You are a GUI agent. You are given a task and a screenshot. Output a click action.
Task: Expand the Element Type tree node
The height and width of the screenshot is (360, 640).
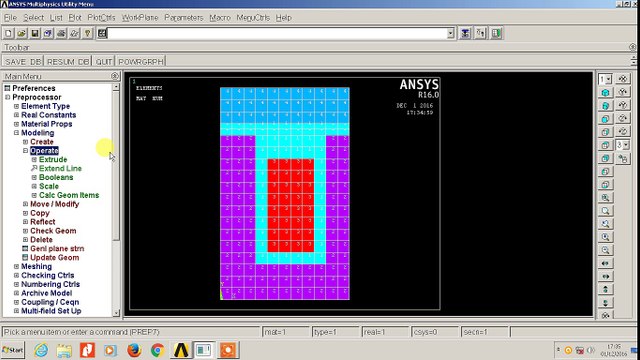16,106
